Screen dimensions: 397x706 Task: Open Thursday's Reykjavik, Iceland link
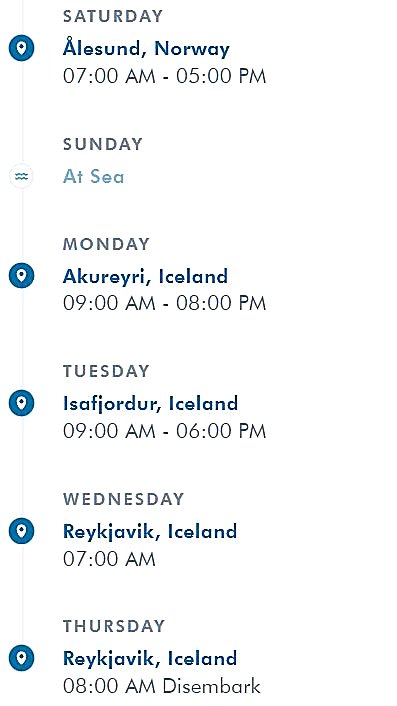click(x=150, y=659)
